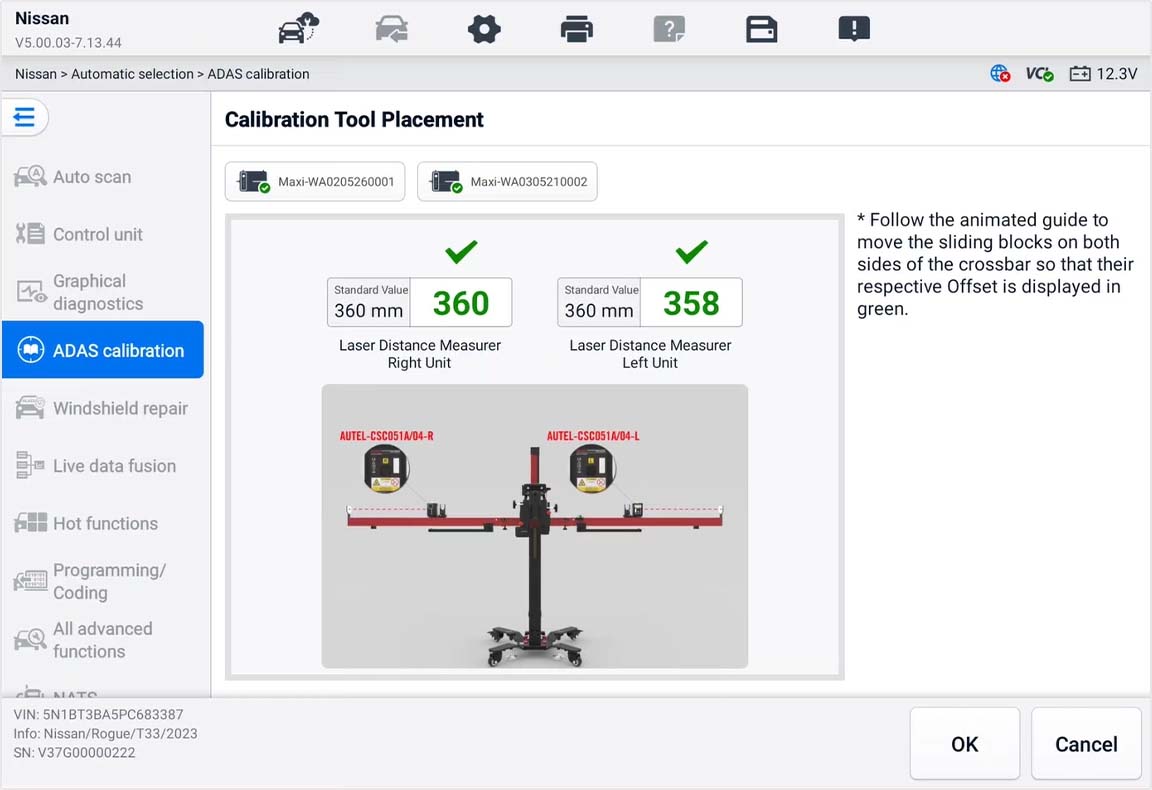The image size is (1152, 790).
Task: Select device Maxi-WA0205260001 button
Action: coord(315,182)
